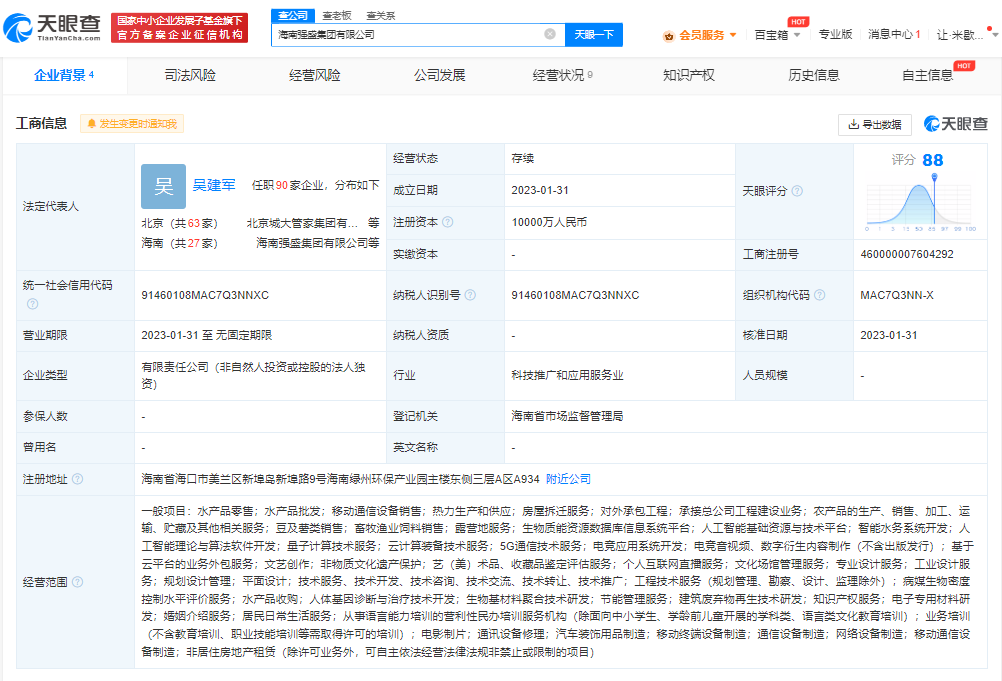Click 发生变更时通知我 bell notification button
Screen dimensions: 1002x681
[x=132, y=124]
